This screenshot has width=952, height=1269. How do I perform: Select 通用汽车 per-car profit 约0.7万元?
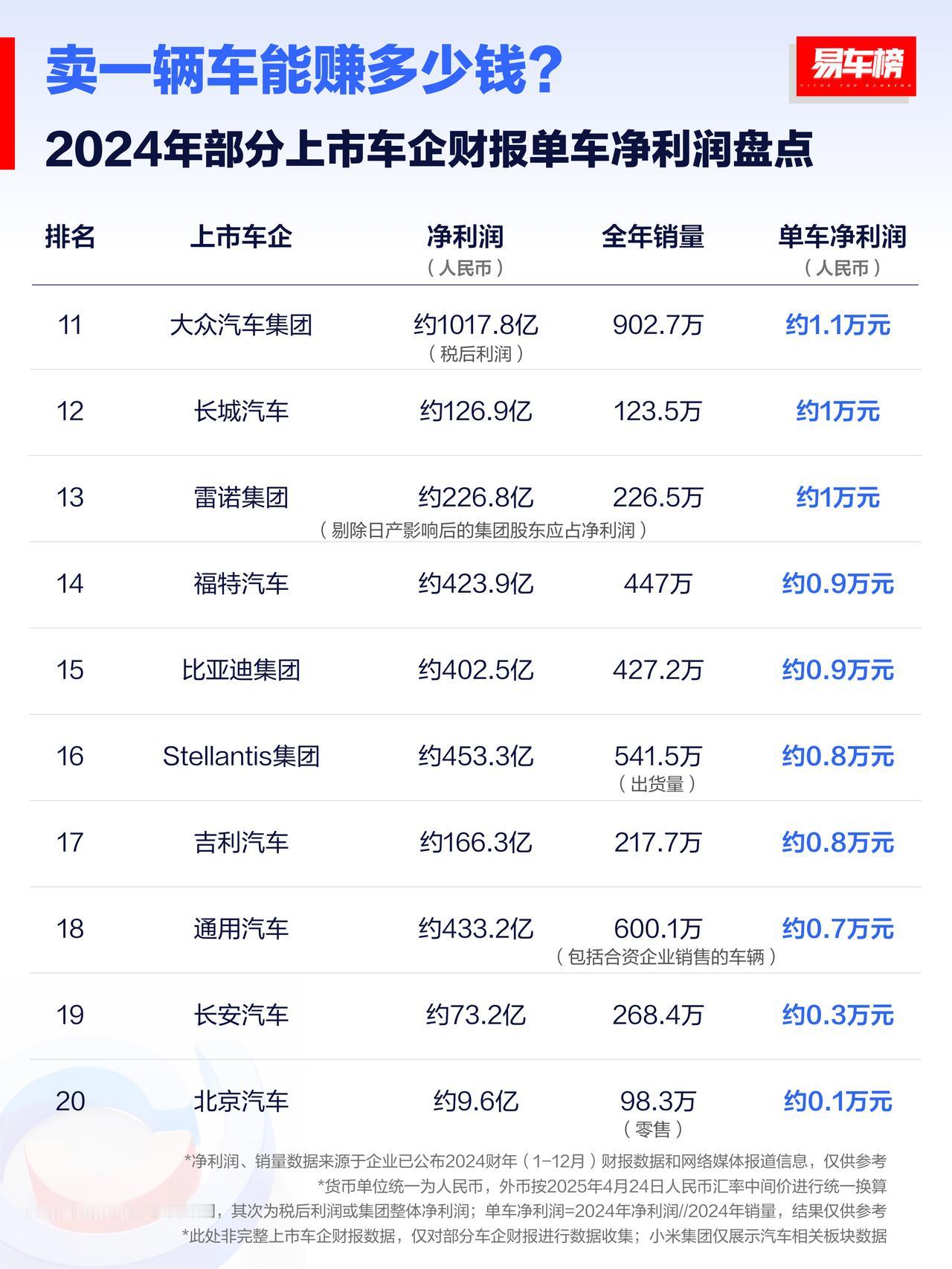click(837, 928)
